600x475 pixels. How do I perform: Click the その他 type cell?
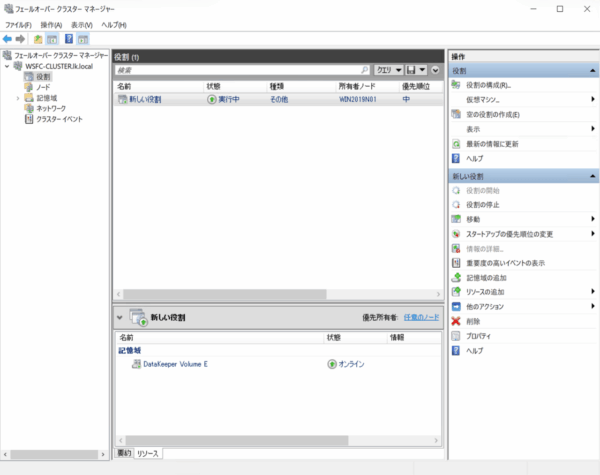[x=279, y=100]
